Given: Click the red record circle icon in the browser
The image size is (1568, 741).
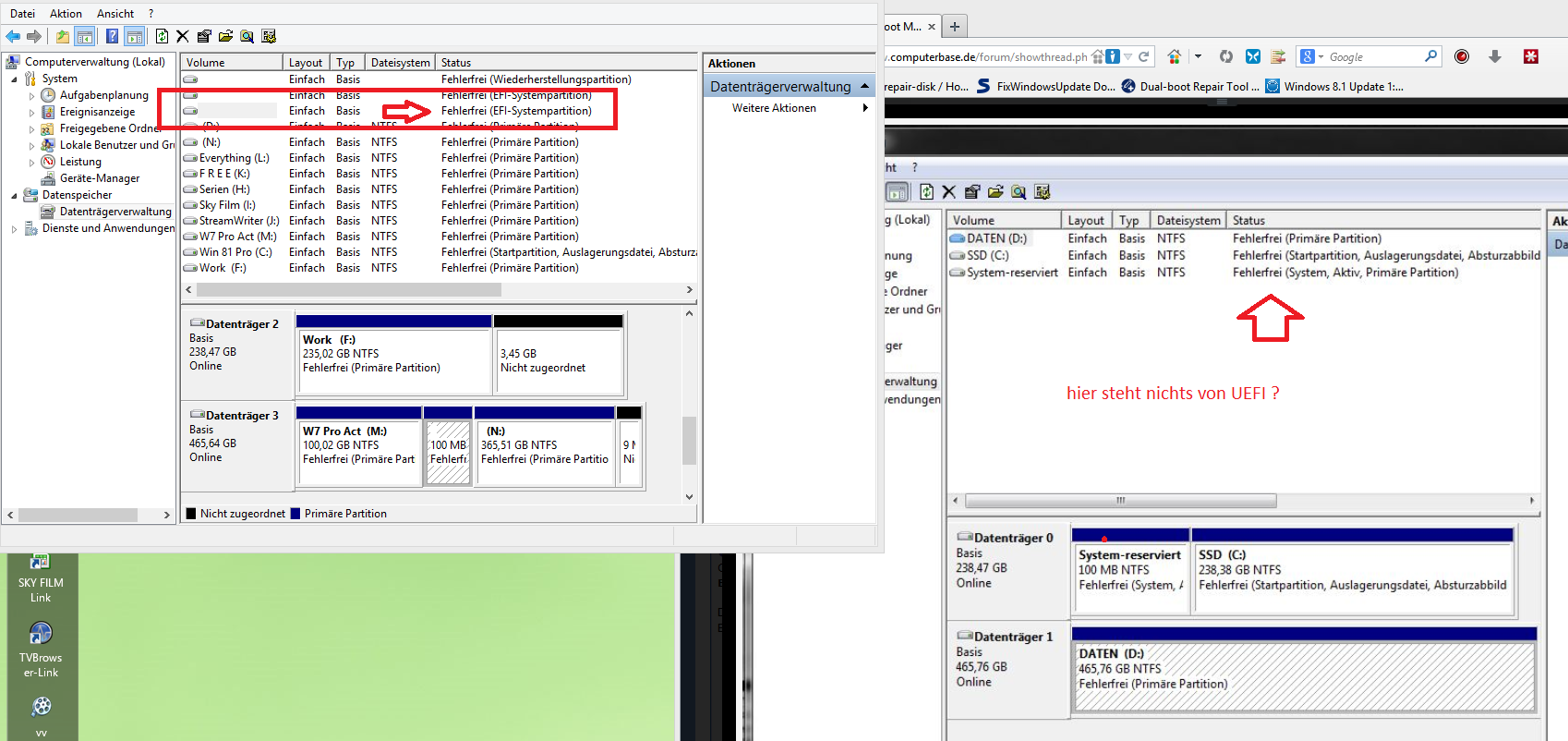Looking at the screenshot, I should tap(1462, 56).
